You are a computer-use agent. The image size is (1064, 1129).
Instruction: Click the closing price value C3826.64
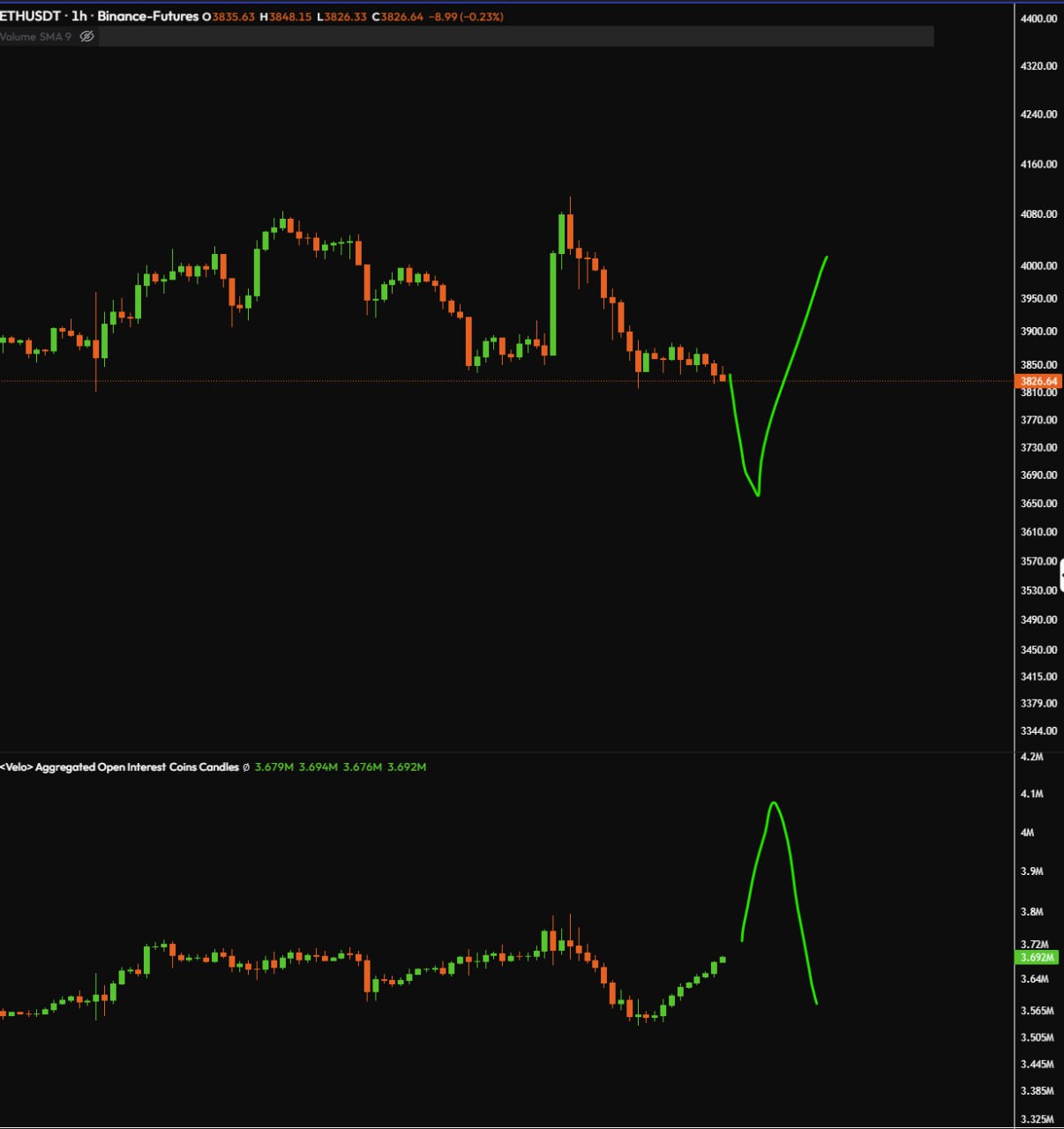point(397,17)
